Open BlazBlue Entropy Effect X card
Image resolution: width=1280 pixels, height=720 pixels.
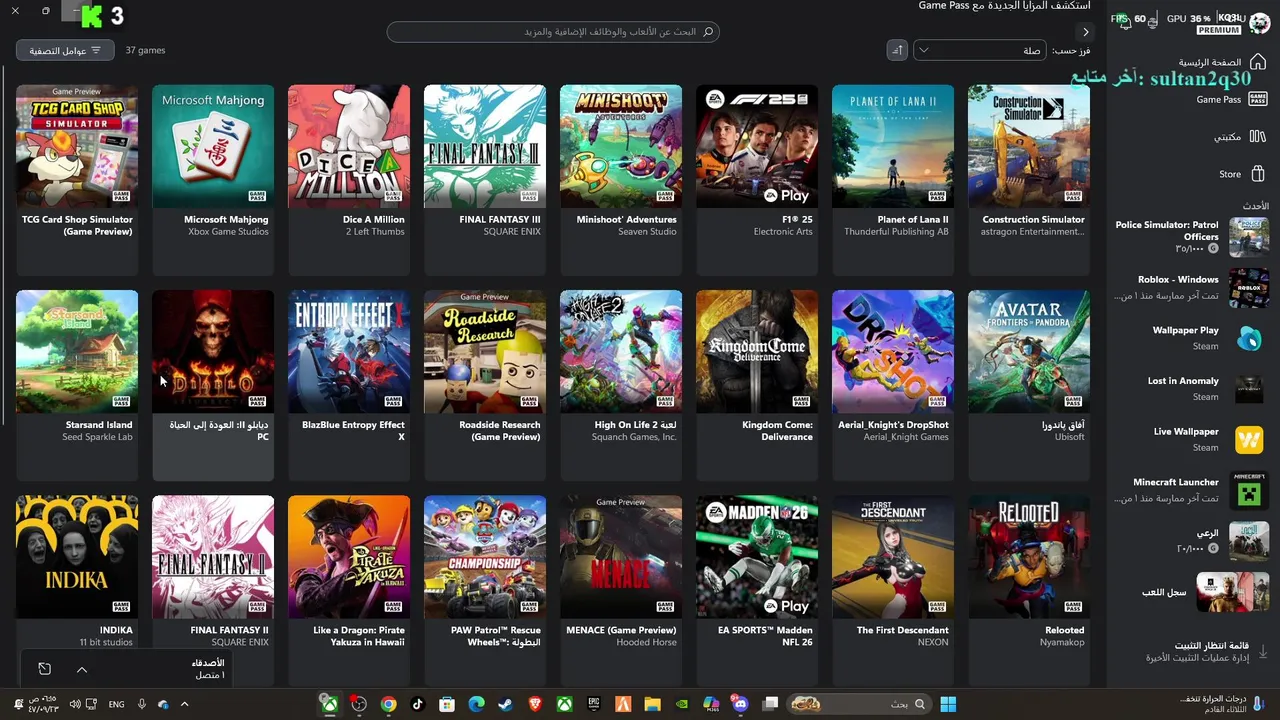point(349,384)
